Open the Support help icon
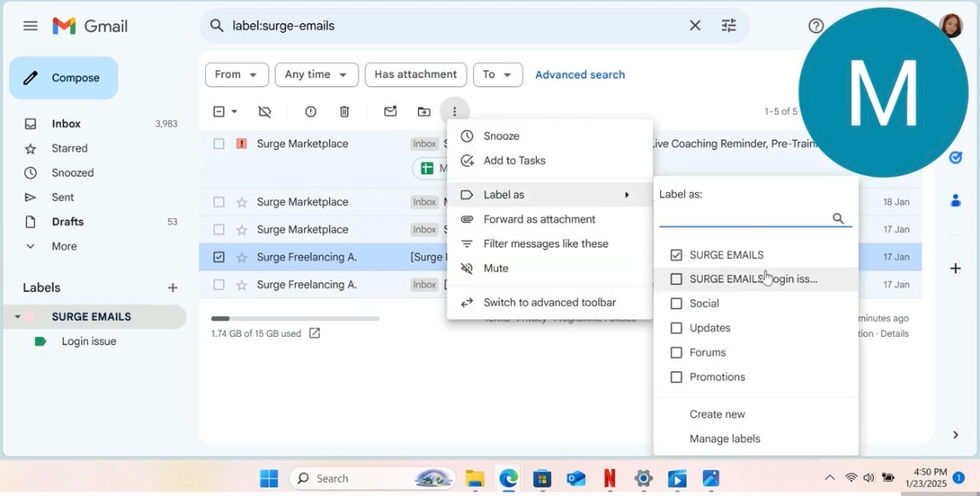Image resolution: width=980 pixels, height=496 pixels. [816, 26]
